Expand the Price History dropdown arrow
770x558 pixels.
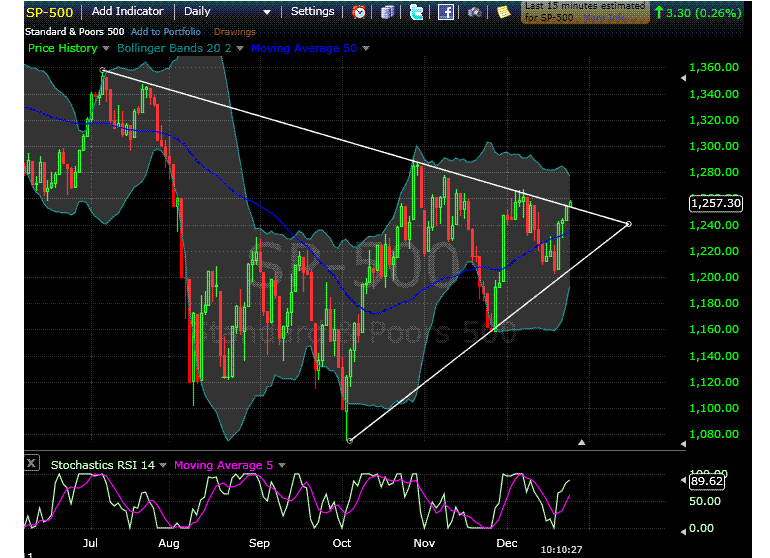click(x=106, y=49)
